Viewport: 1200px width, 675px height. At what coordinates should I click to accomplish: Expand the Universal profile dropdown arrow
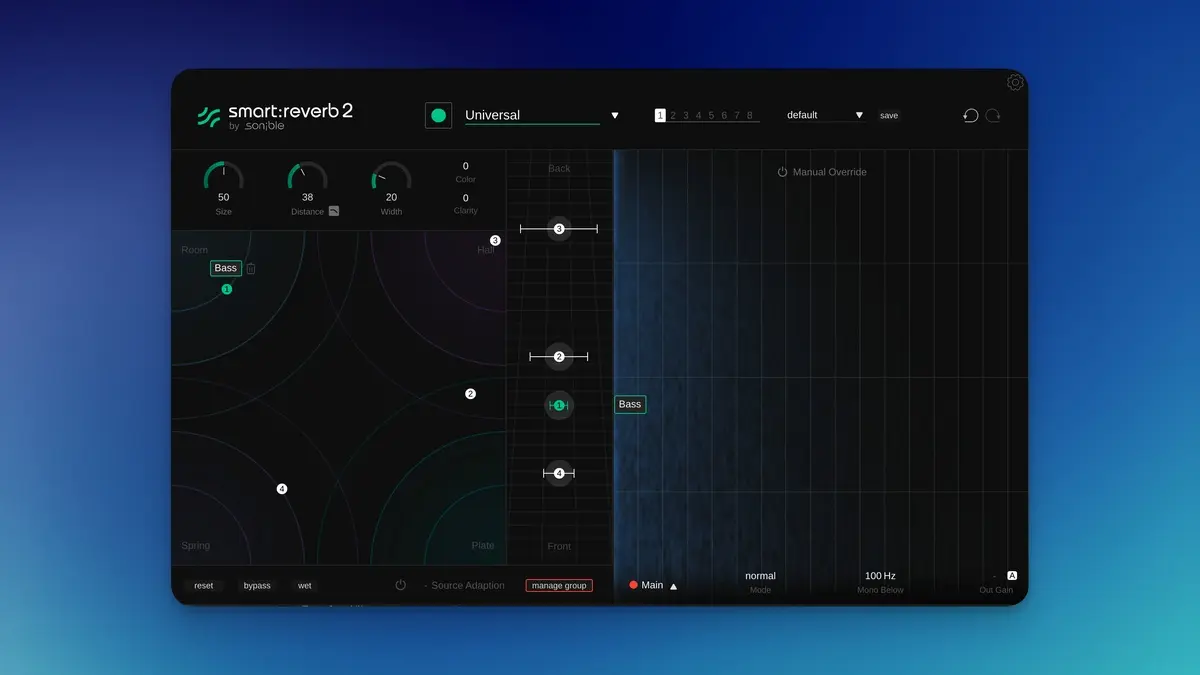tap(615, 116)
